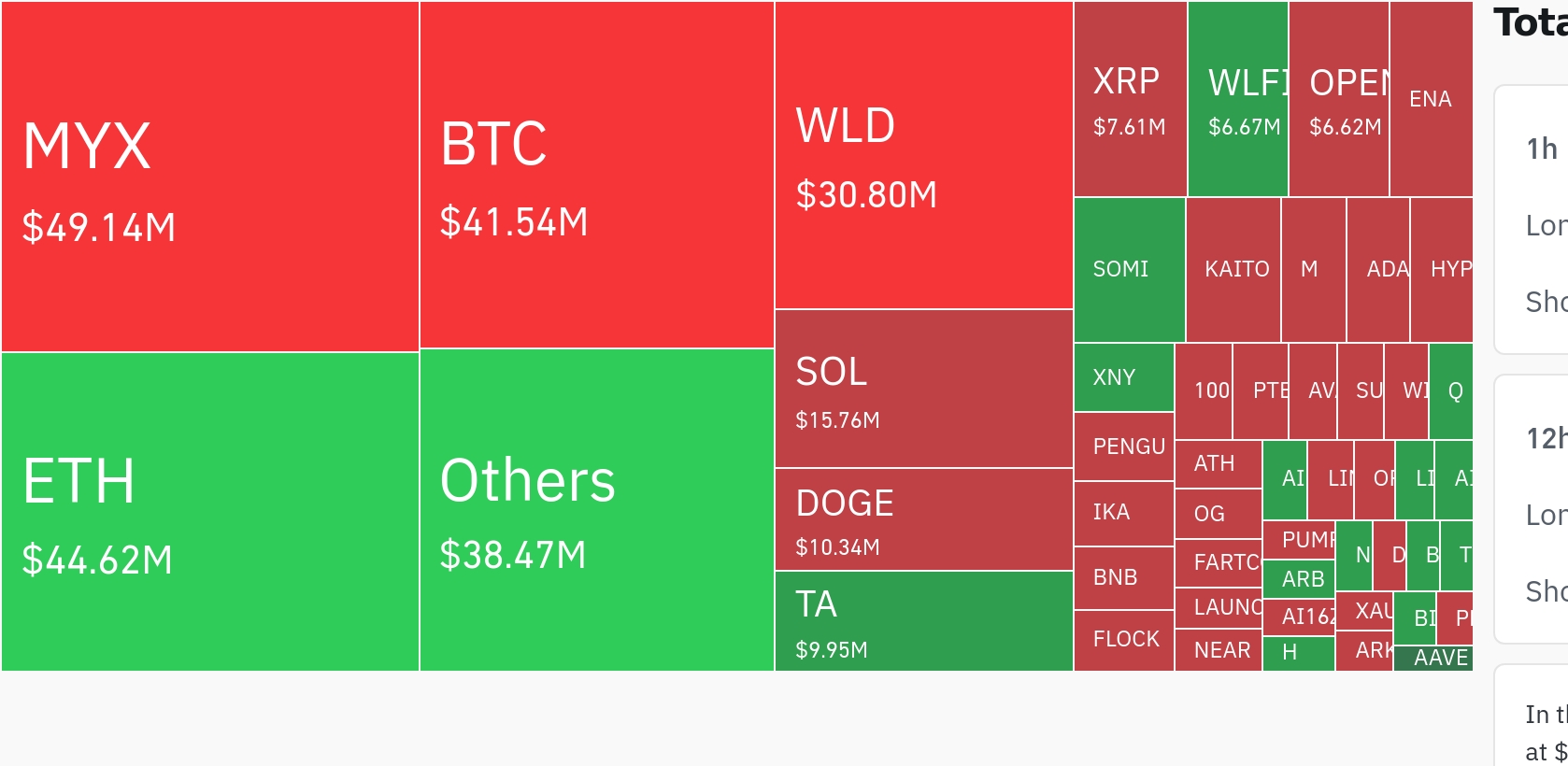
Task: Open the ETH $44.62M green tile
Action: tap(210, 512)
